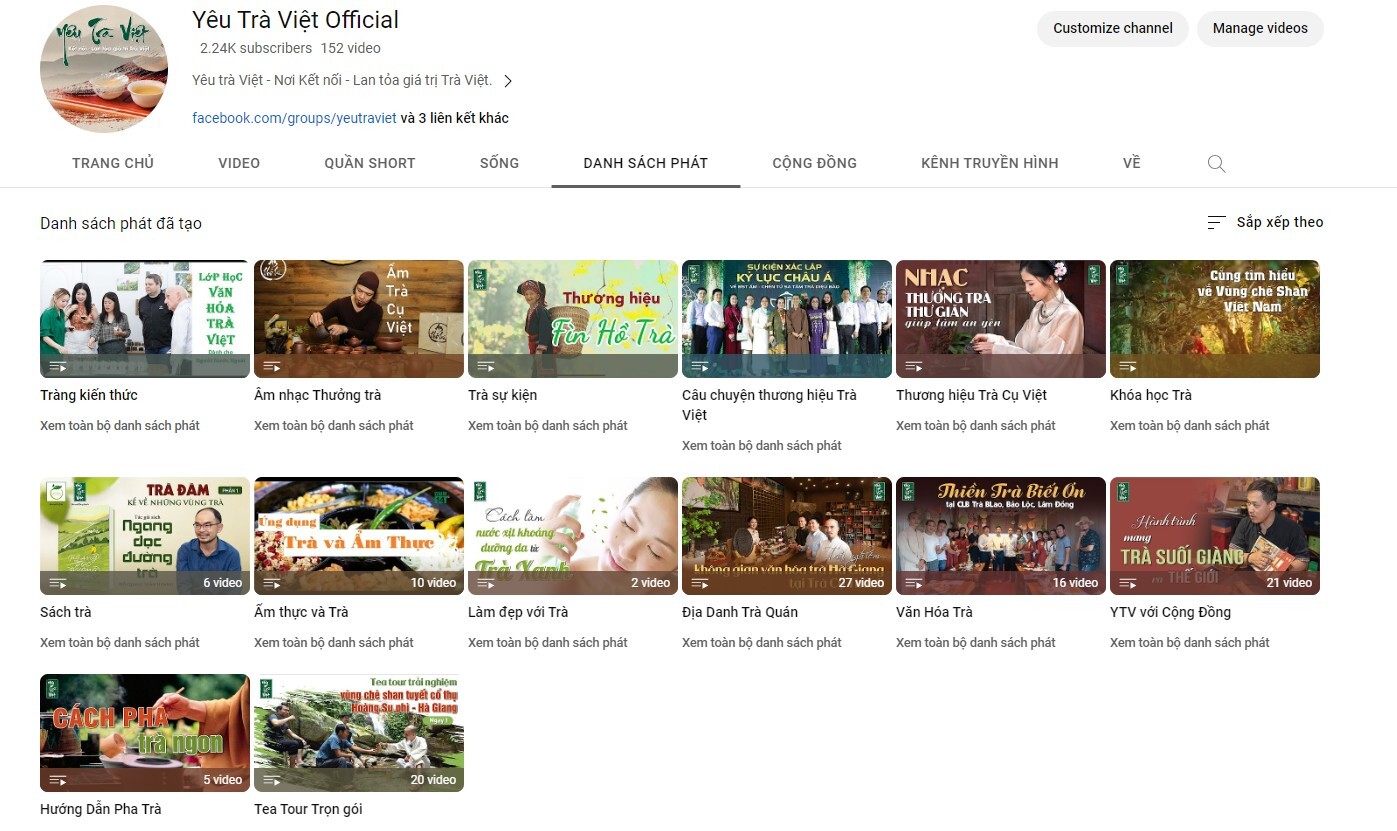Switch to the VIDEO tab
Image resolution: width=1397 pixels, height=831 pixels.
[x=239, y=163]
